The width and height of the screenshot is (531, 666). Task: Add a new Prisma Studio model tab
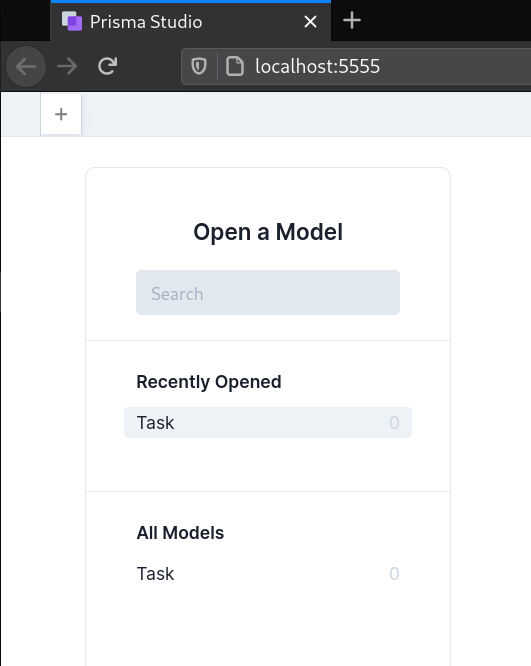pos(61,114)
